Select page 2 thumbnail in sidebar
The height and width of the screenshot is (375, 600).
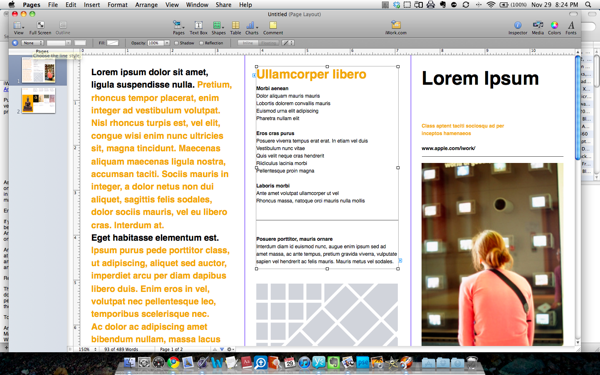point(38,100)
